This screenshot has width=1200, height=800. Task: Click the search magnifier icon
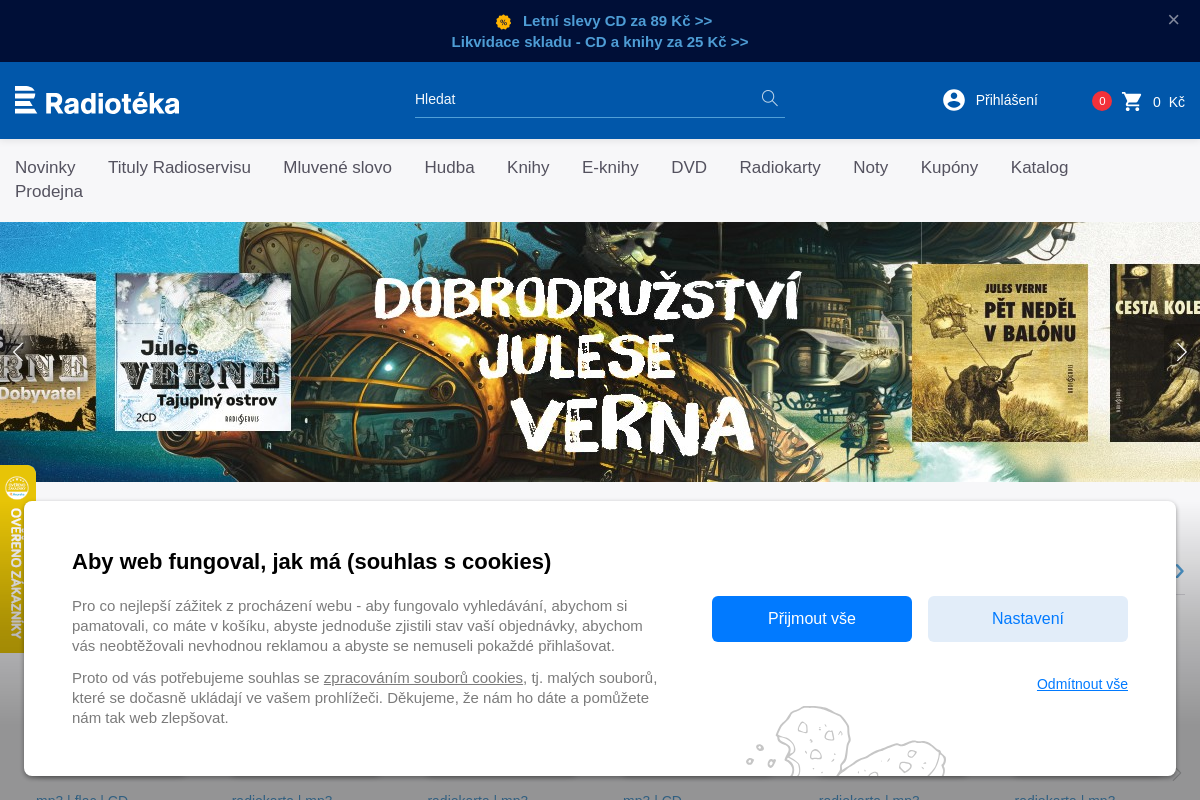[770, 98]
